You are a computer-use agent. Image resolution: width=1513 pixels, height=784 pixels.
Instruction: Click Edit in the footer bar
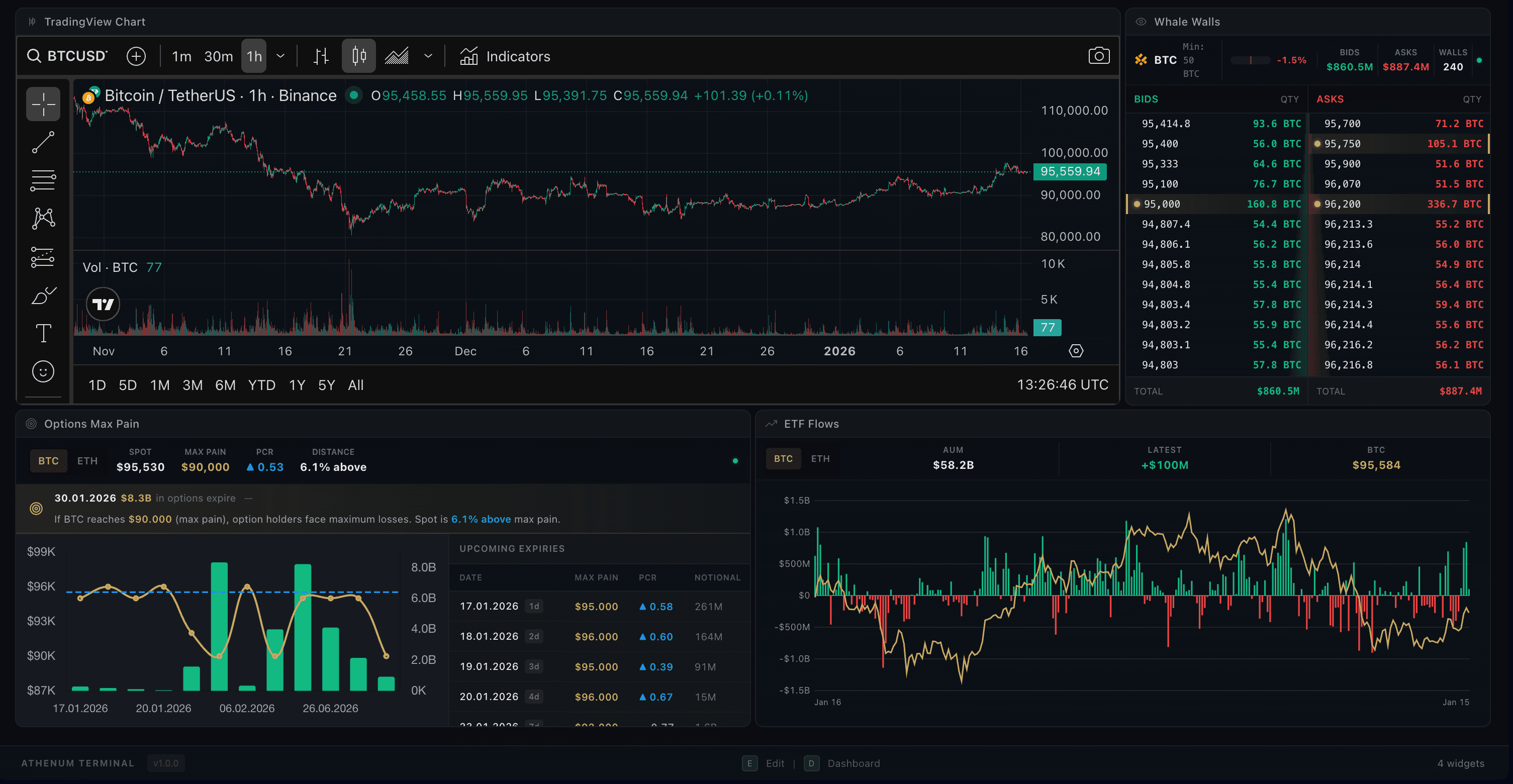click(775, 763)
